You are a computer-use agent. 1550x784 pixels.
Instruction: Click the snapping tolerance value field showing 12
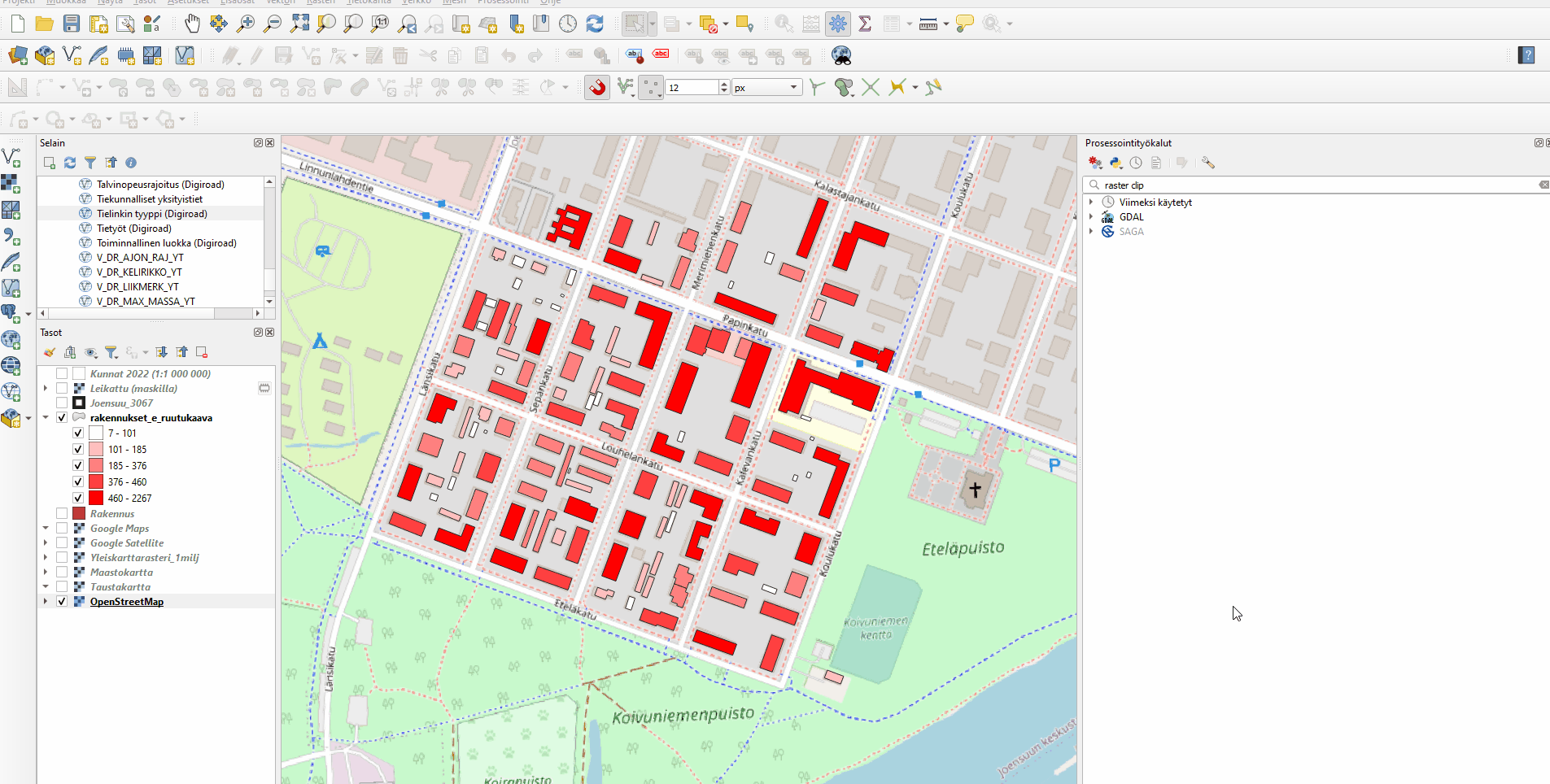[x=692, y=87]
